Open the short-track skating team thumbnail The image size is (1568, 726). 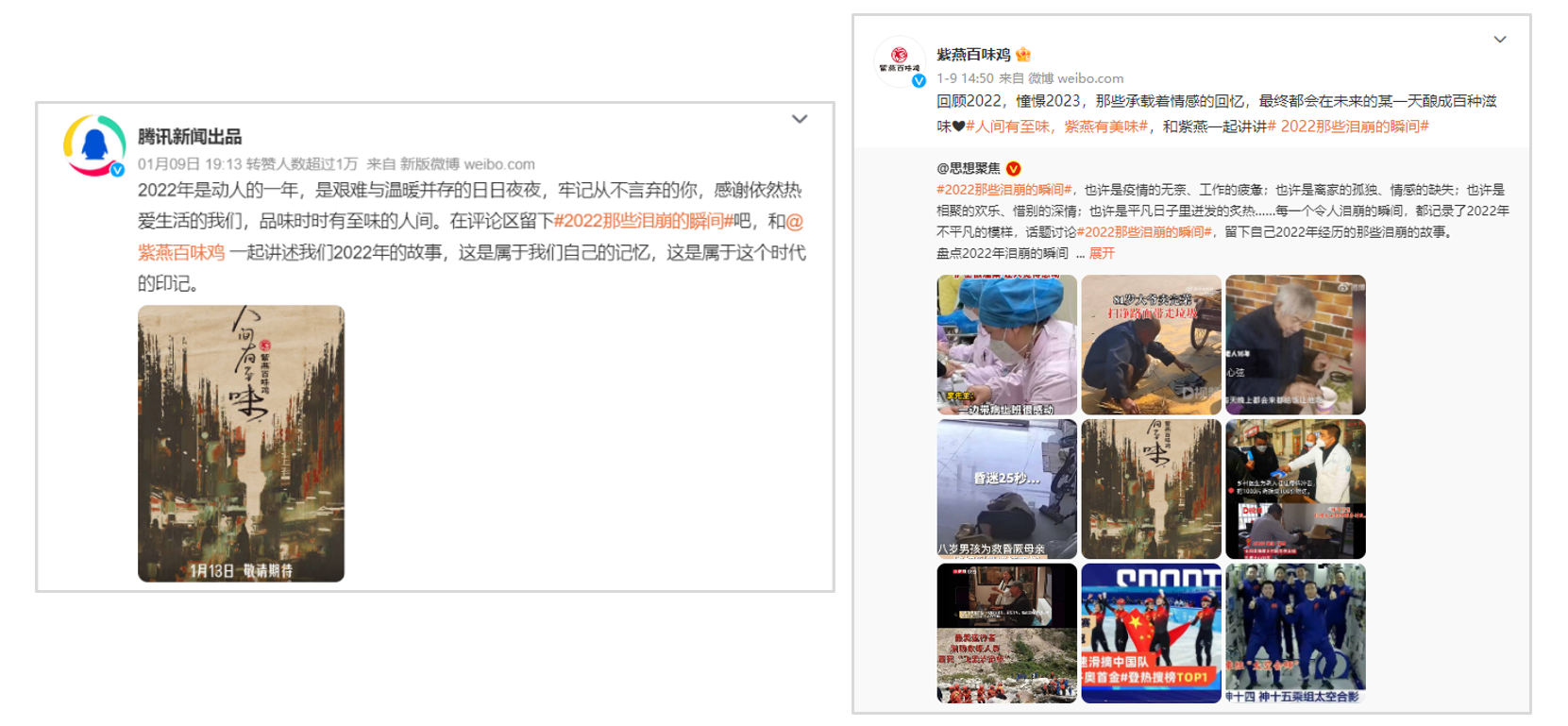(x=1151, y=633)
